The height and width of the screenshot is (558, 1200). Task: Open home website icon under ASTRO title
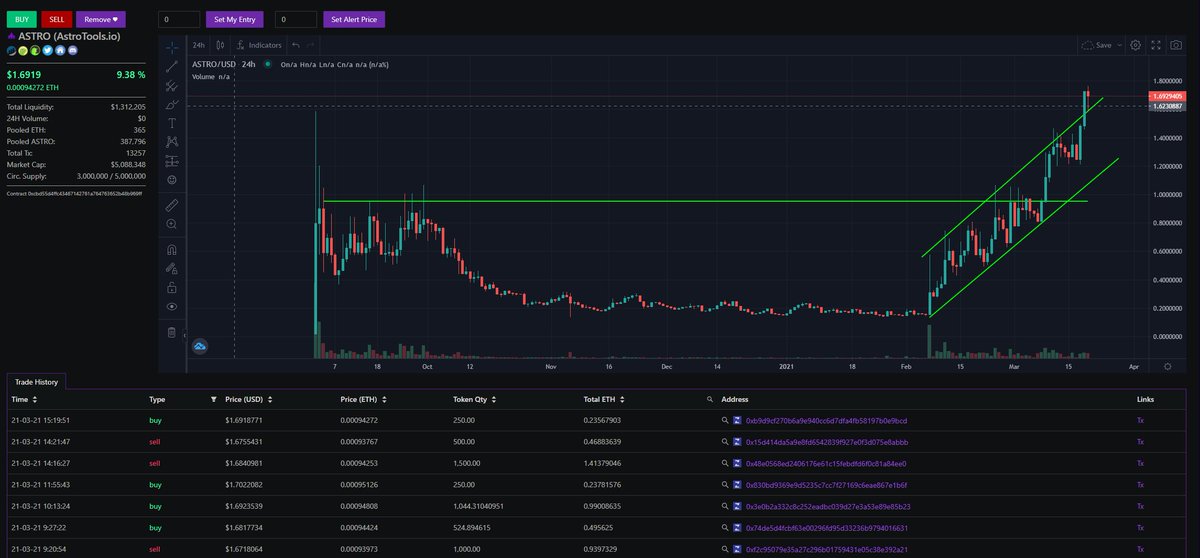coord(58,49)
